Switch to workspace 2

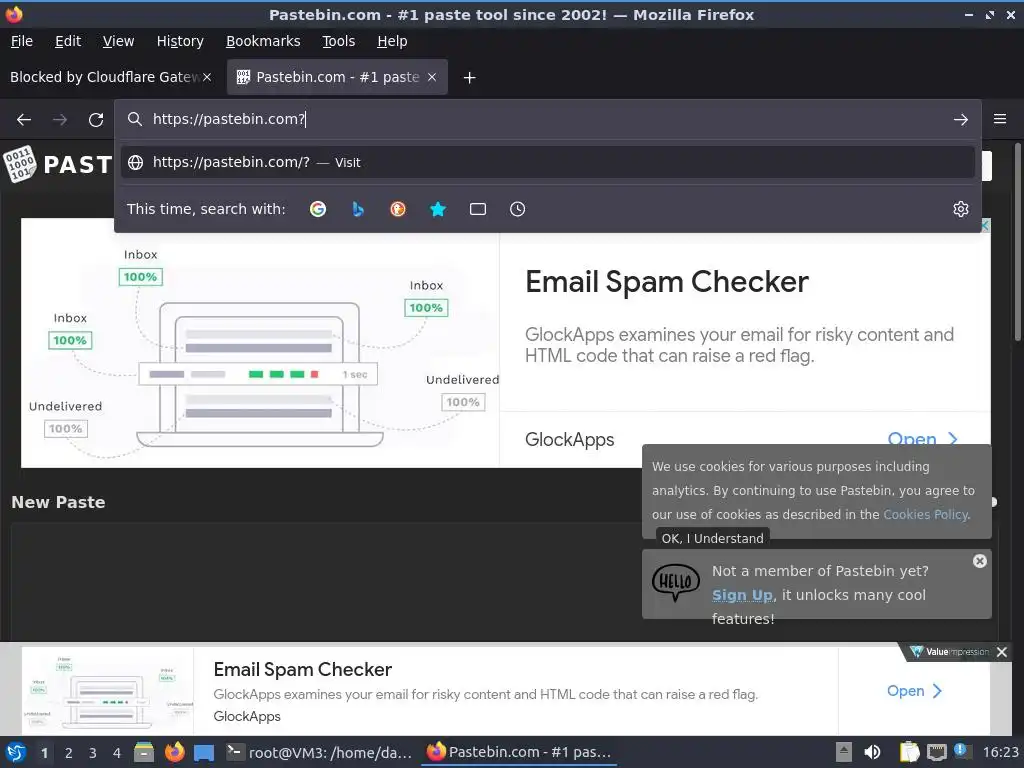click(69, 753)
